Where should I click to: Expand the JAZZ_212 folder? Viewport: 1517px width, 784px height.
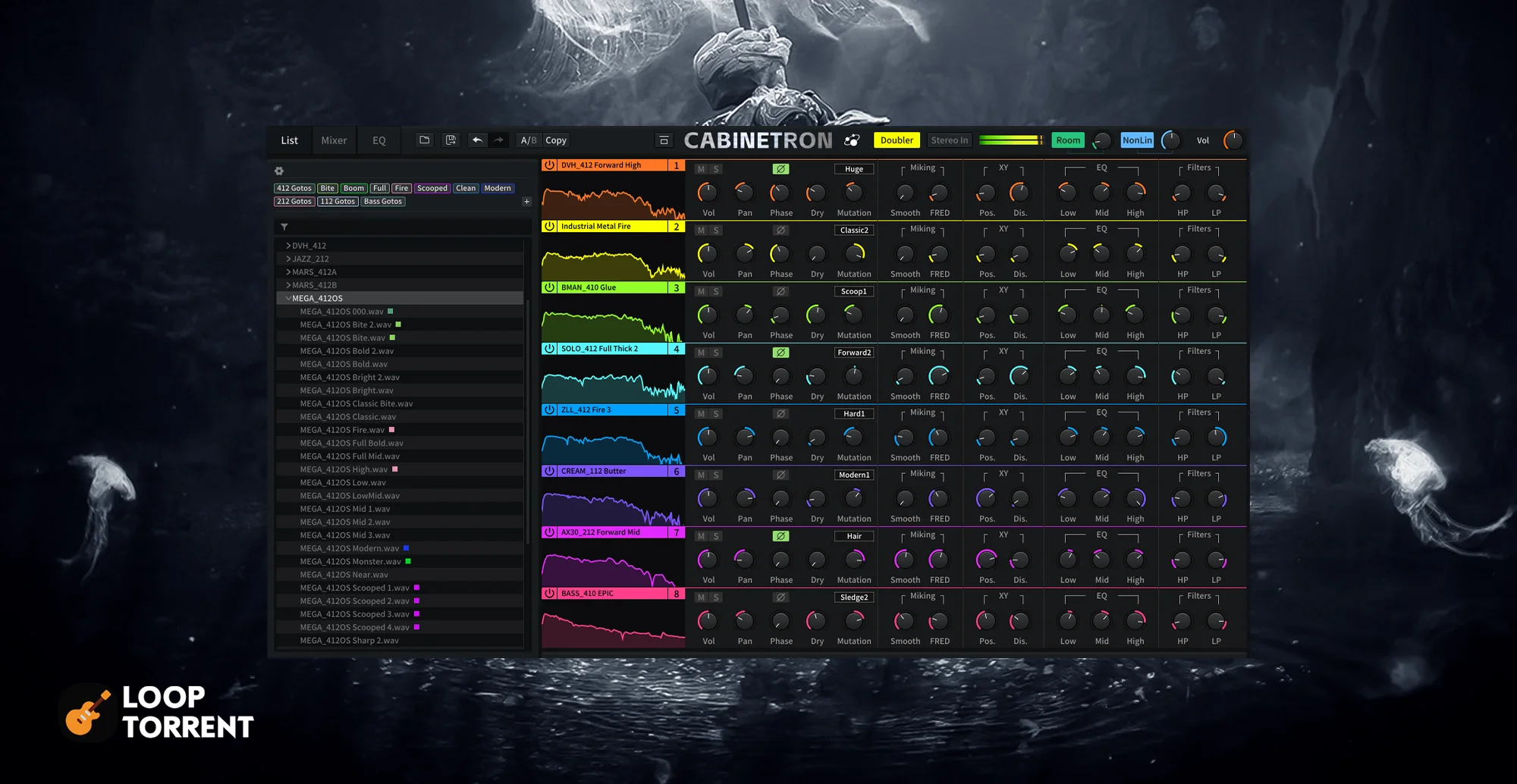click(288, 259)
